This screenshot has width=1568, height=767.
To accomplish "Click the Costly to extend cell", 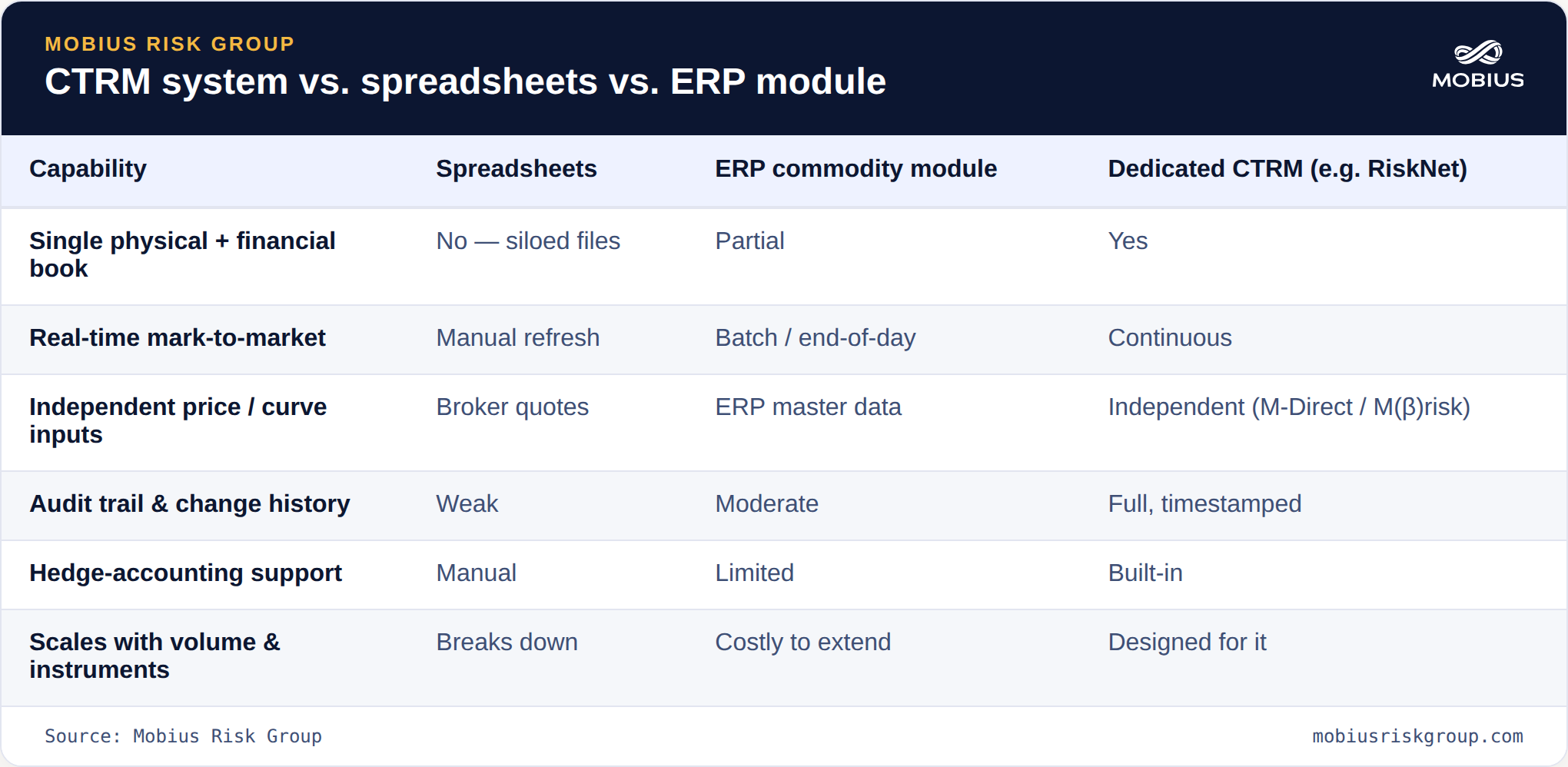I will 802,642.
